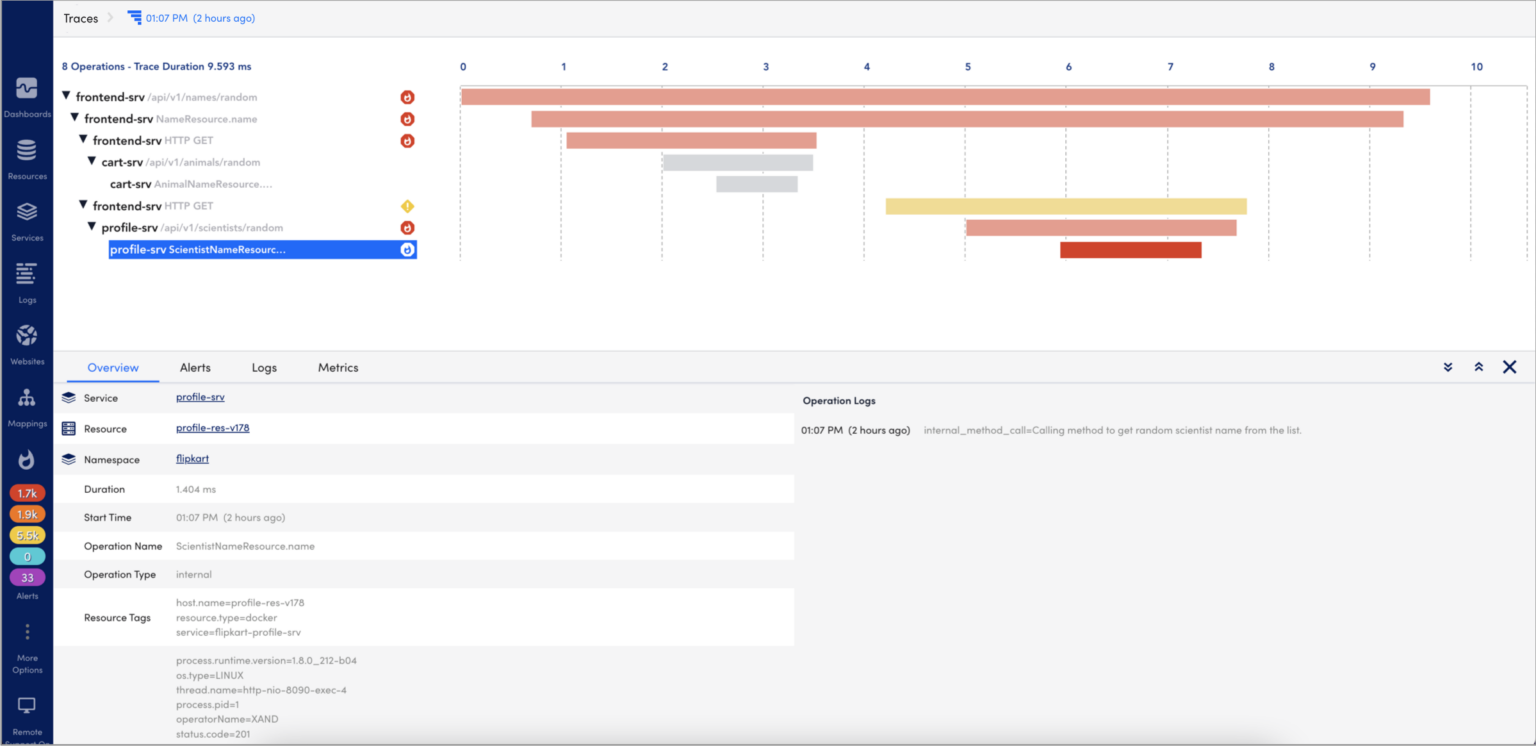Select the Resources sidebar icon
Image resolution: width=1536 pixels, height=746 pixels.
(27, 155)
